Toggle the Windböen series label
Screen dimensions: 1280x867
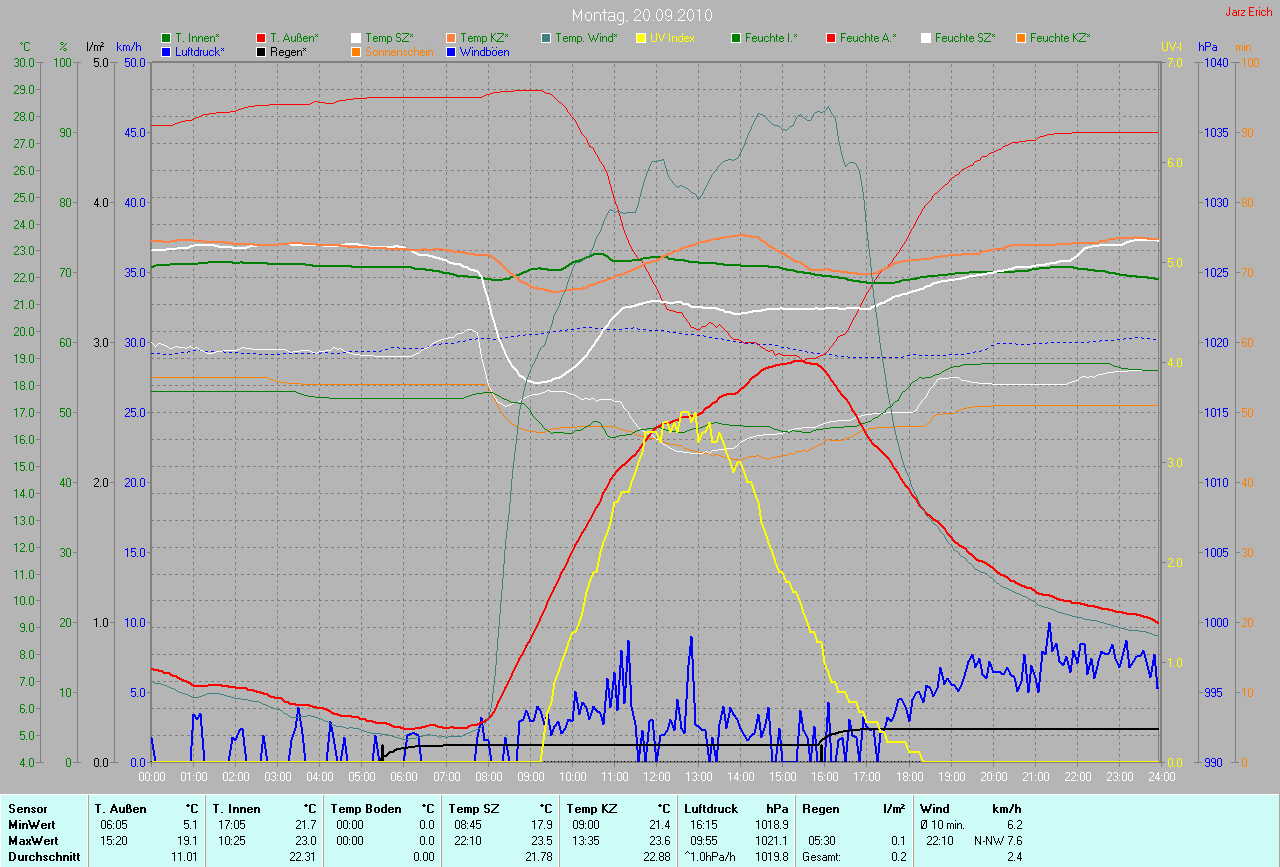point(484,51)
